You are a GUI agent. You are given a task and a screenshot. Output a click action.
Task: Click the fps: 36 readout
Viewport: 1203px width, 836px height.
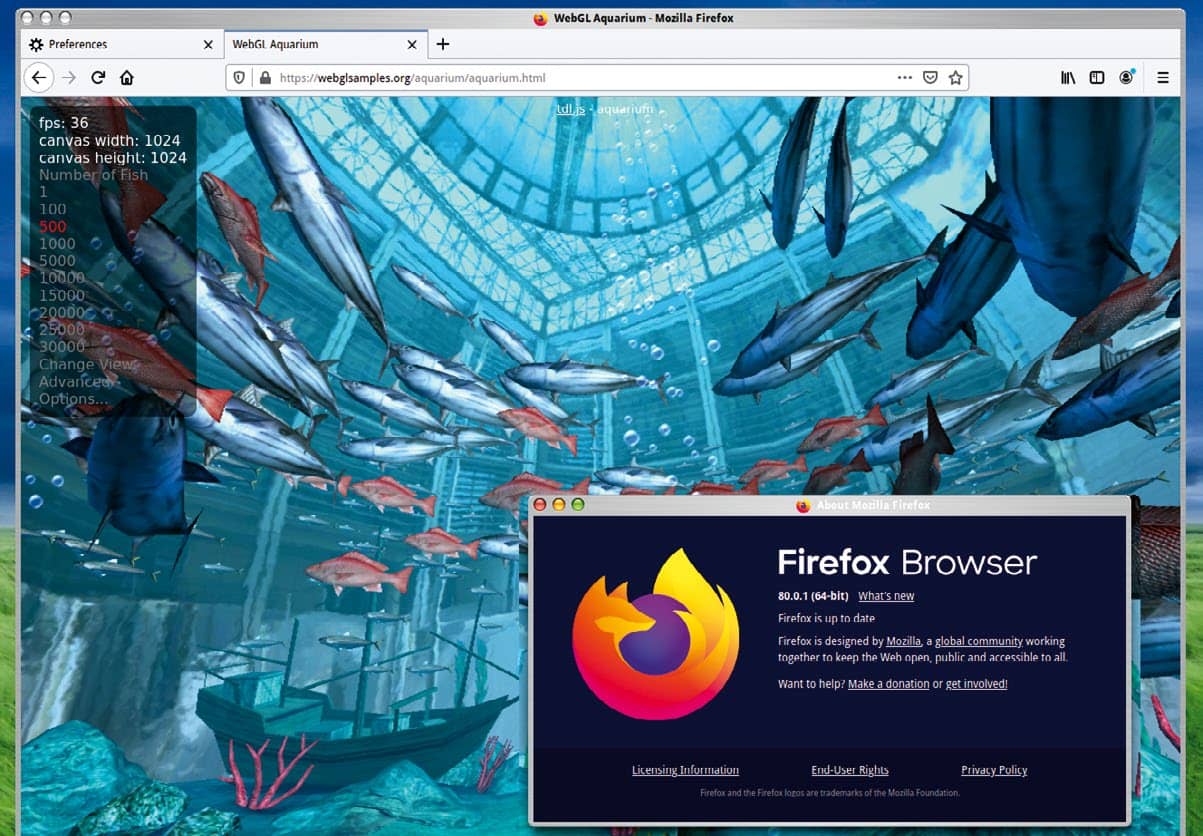[x=64, y=123]
